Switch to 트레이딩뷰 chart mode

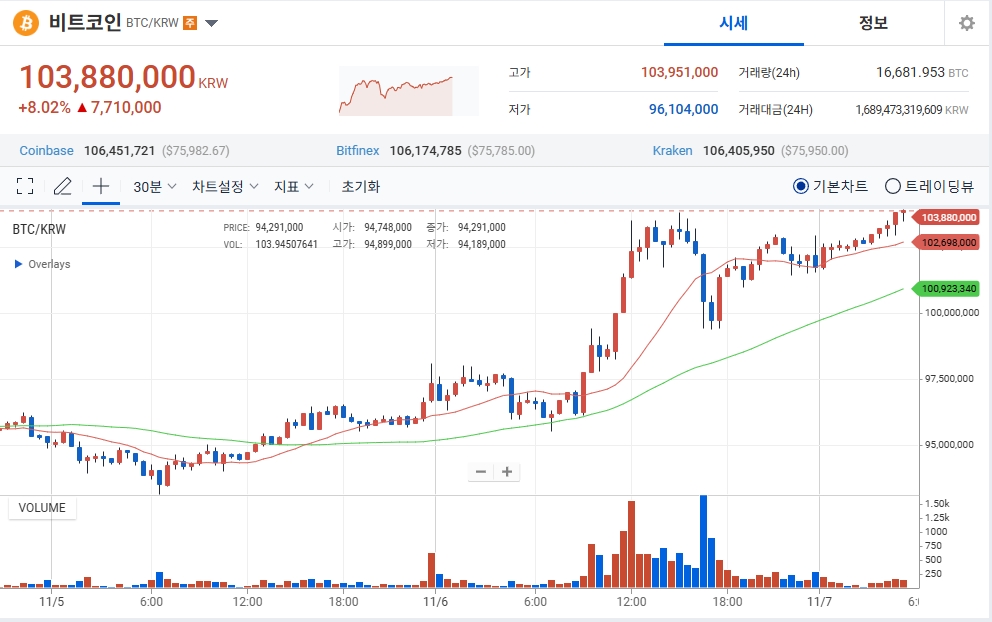click(x=891, y=186)
